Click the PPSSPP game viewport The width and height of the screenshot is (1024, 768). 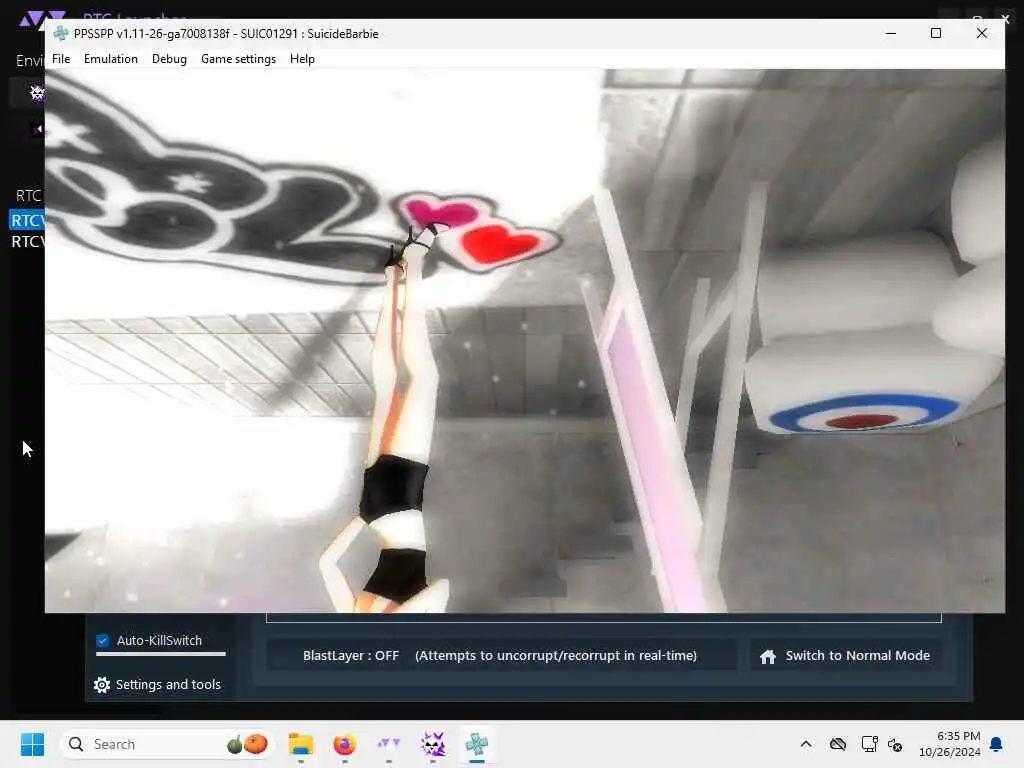524,340
